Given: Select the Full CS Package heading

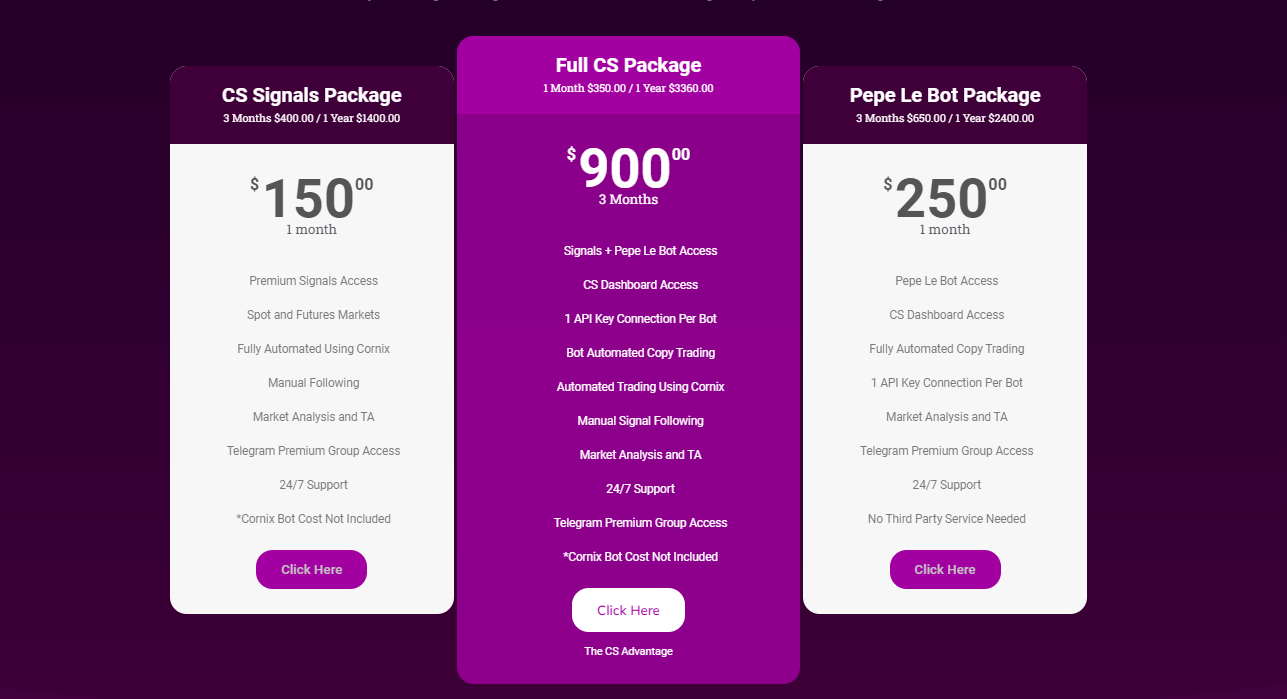Looking at the screenshot, I should pos(628,65).
